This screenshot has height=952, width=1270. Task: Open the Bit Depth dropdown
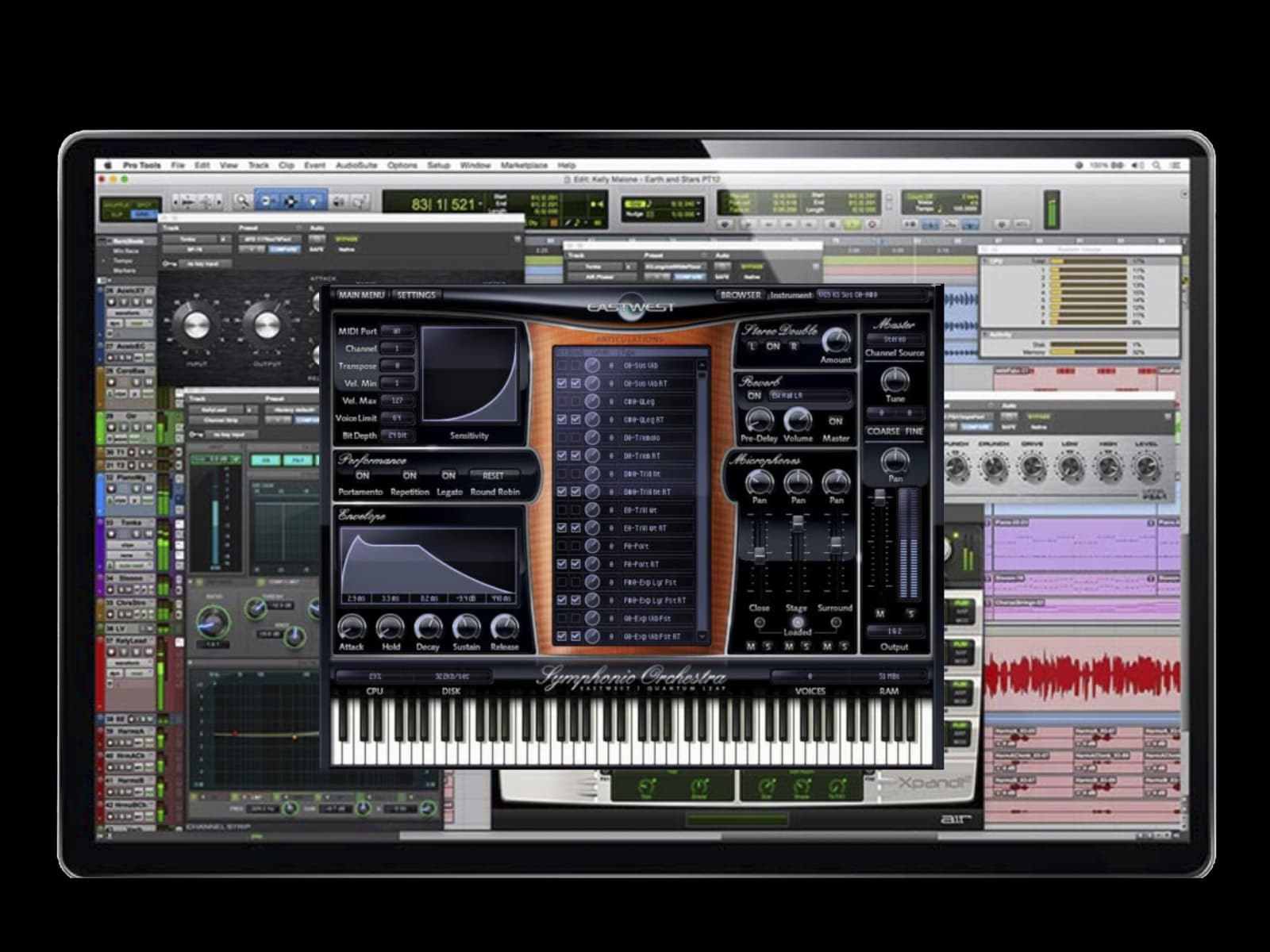point(398,436)
